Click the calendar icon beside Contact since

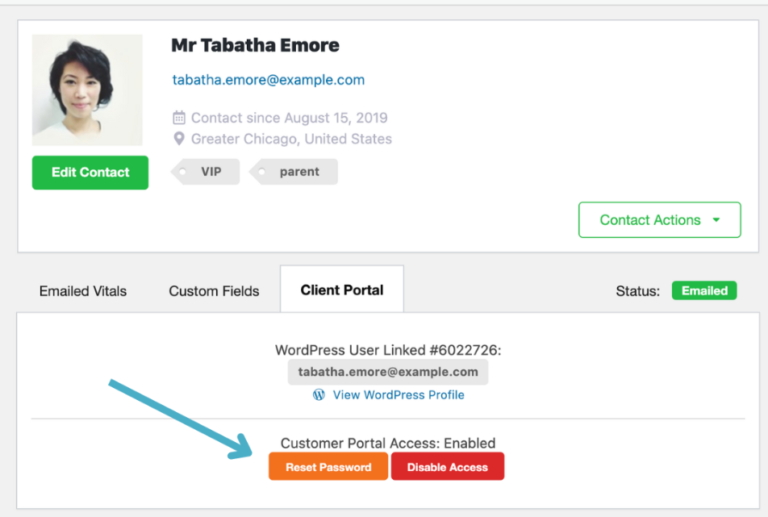179,118
